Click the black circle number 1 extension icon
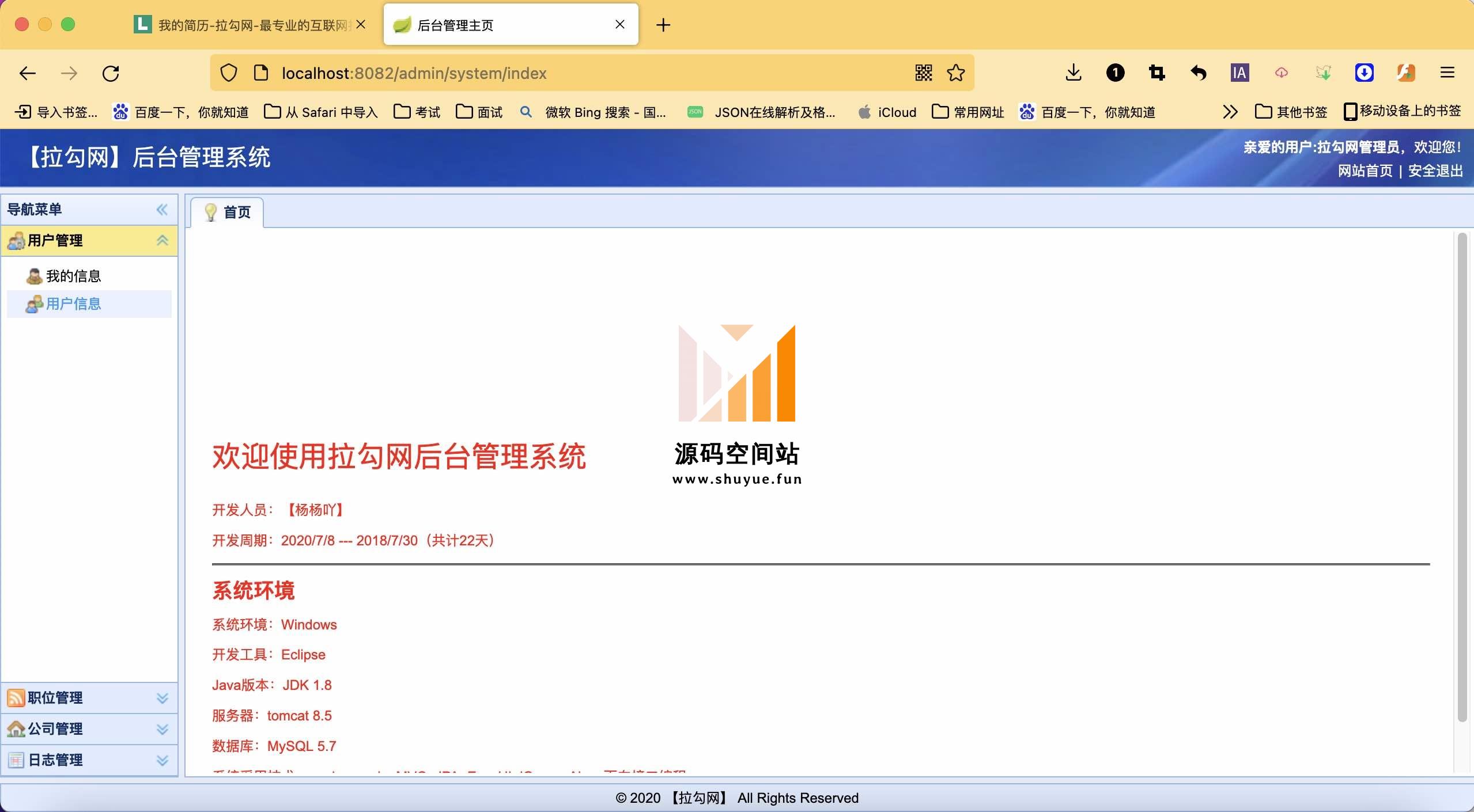Viewport: 1474px width, 812px height. click(1115, 73)
